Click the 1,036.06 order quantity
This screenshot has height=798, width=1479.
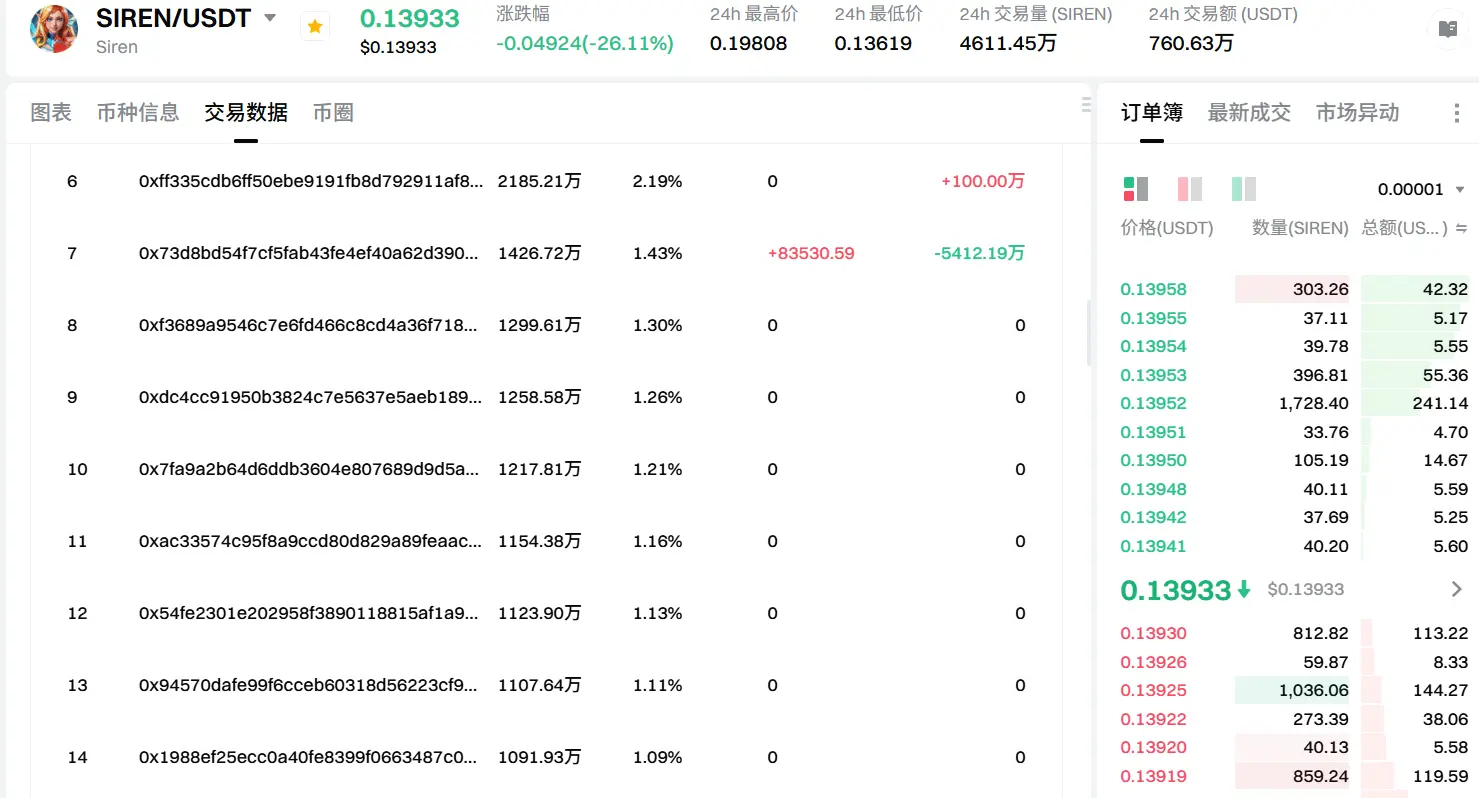coord(1314,690)
